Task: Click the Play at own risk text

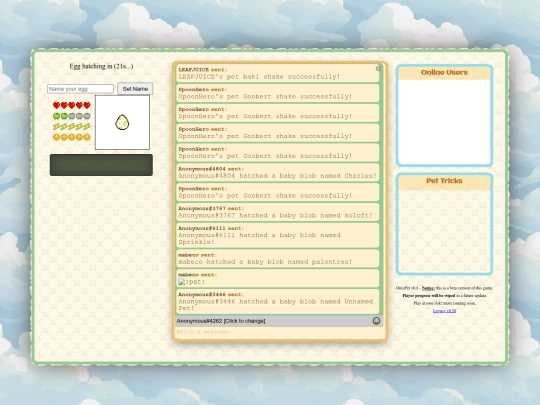Action: [x=444, y=303]
